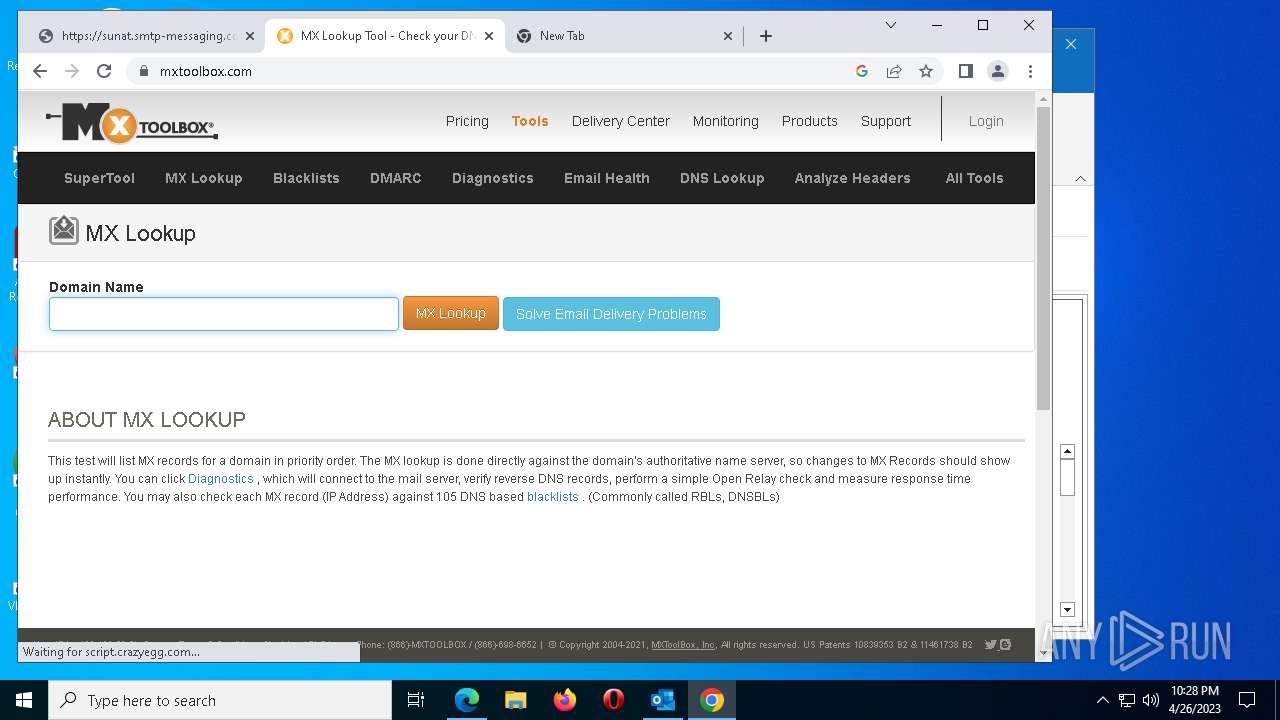1280x720 pixels.
Task: Open Windows Start menu
Action: point(24,700)
